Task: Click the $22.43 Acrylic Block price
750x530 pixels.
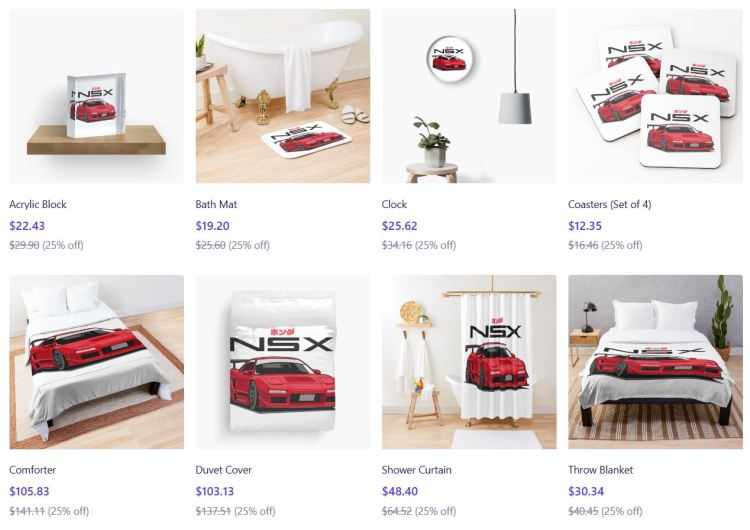Action: tap(27, 226)
